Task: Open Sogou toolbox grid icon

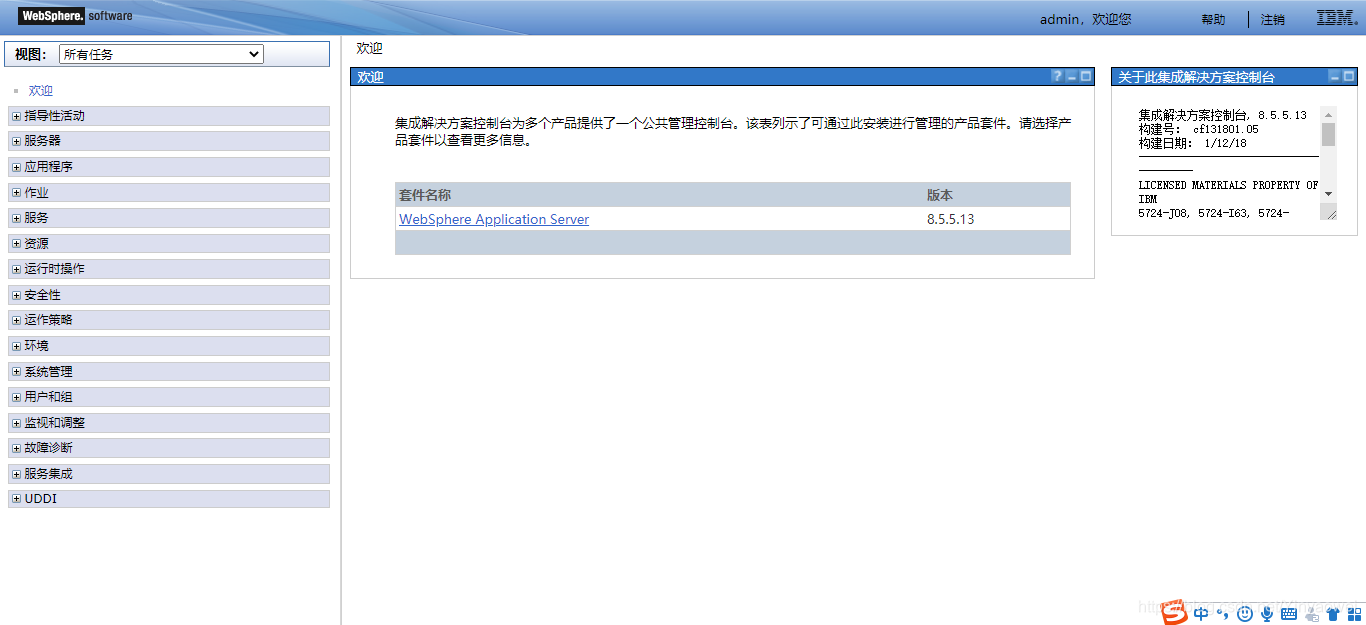Action: click(1354, 614)
